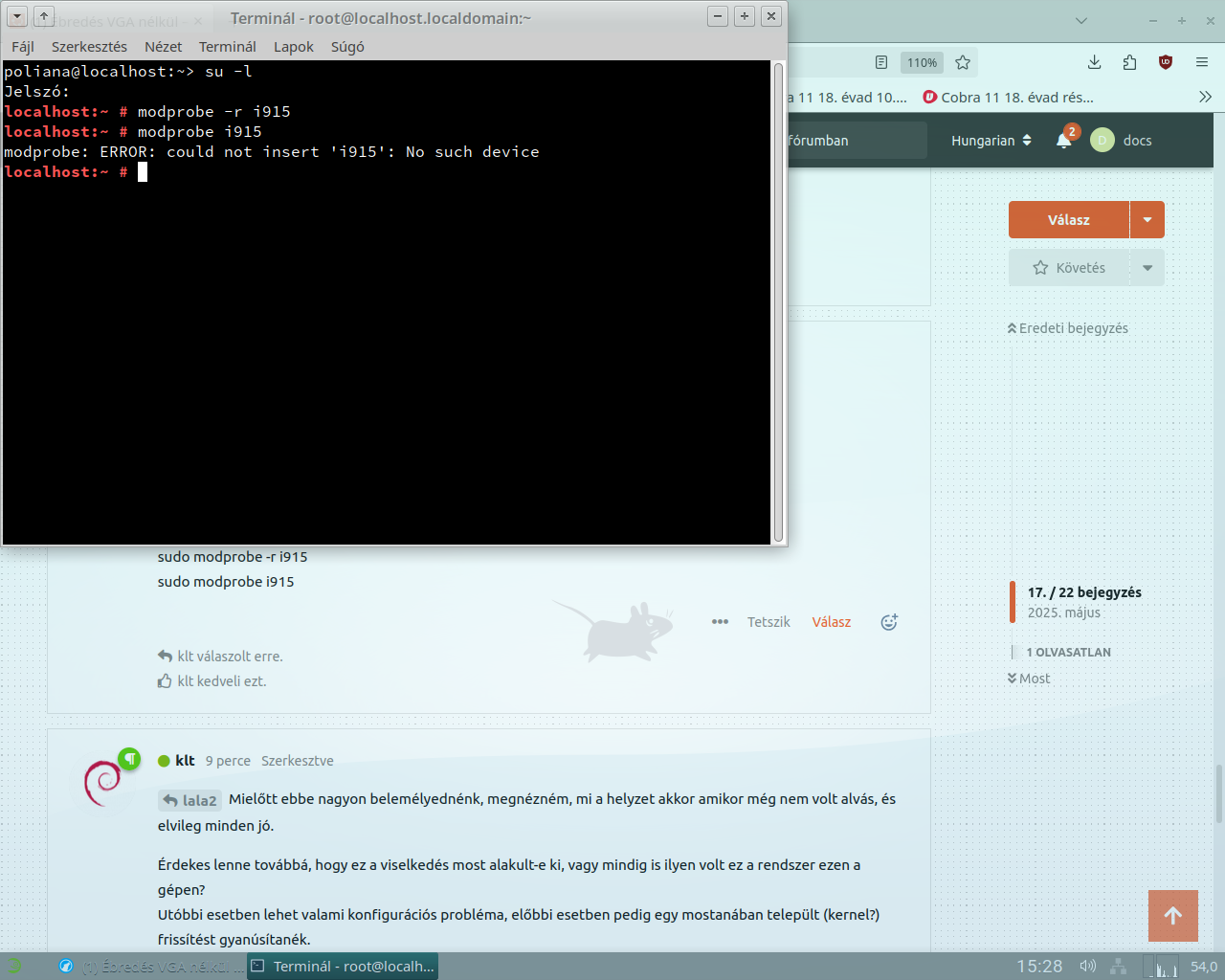Expand Követés options dropdown arrow

click(x=1147, y=268)
